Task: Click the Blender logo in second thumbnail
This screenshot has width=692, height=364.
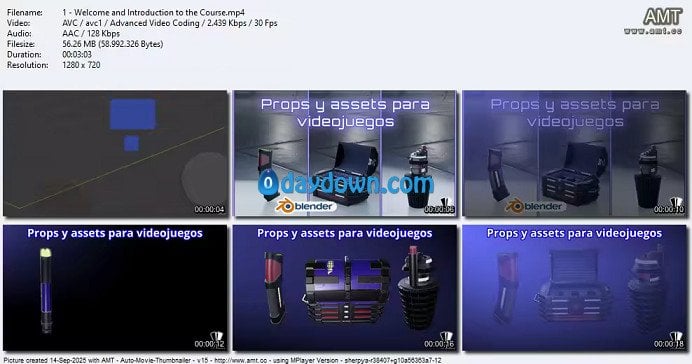Action: [306, 206]
